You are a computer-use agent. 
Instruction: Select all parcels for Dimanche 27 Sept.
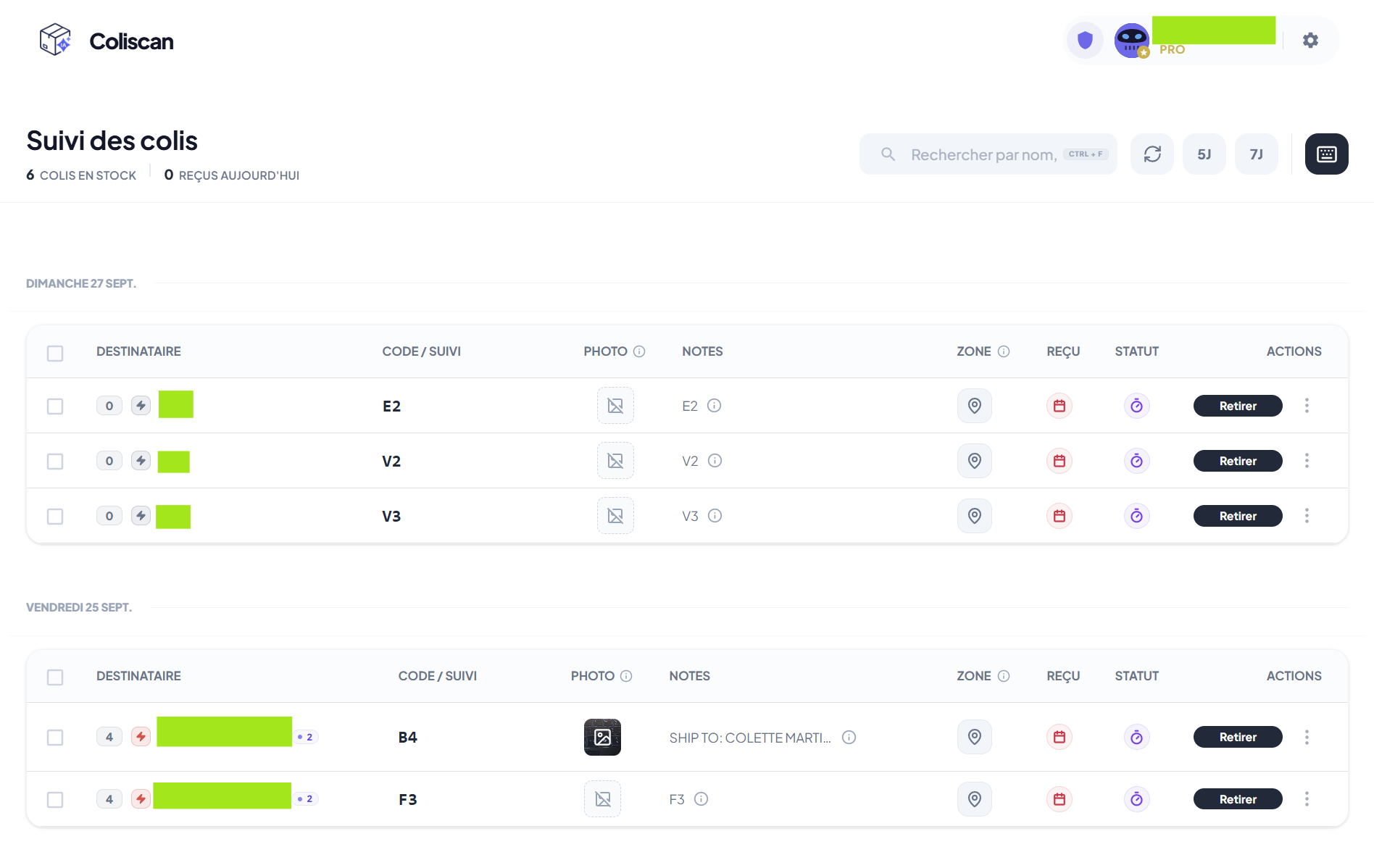click(x=55, y=353)
